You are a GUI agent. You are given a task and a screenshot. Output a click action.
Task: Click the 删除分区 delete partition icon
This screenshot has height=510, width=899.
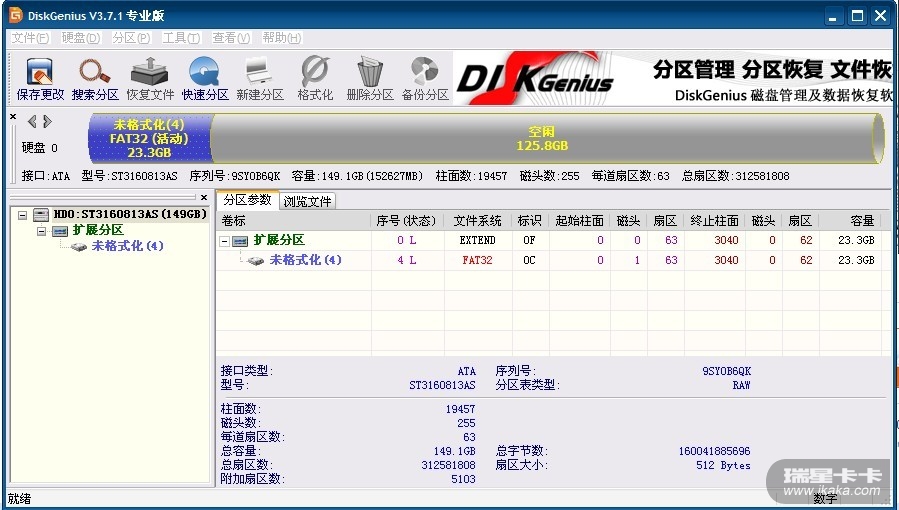(x=370, y=79)
